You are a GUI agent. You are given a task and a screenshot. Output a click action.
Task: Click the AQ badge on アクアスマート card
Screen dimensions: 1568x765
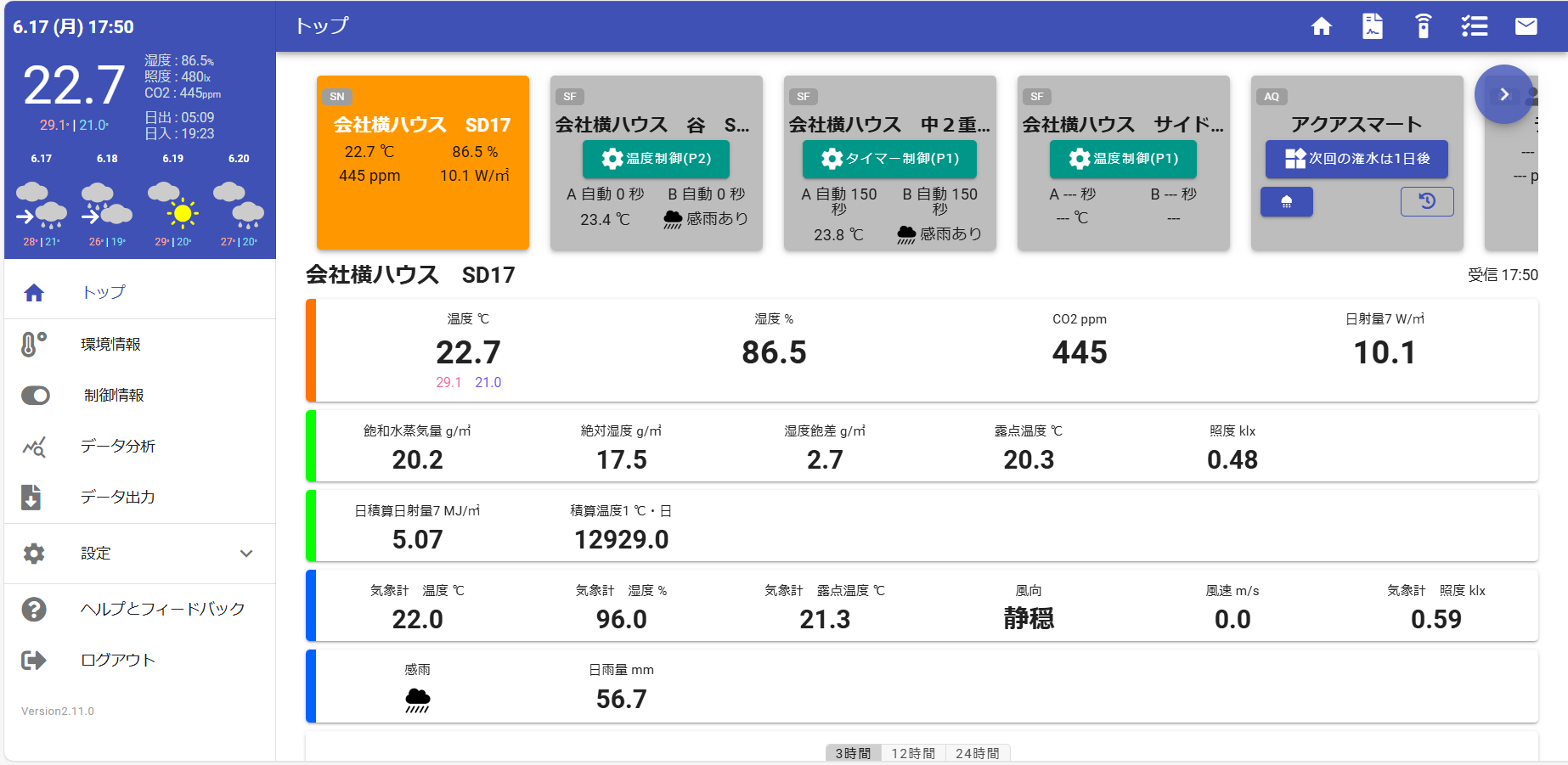1272,96
